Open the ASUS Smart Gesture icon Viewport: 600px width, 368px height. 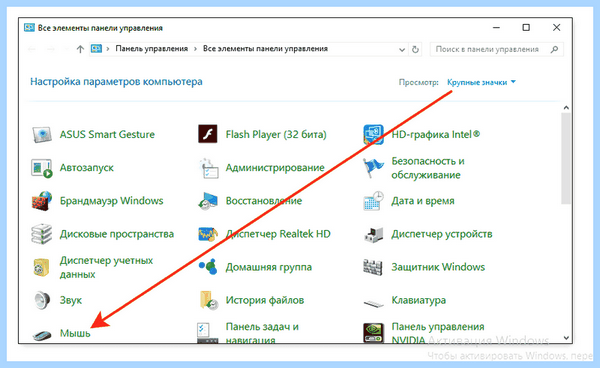tap(41, 135)
